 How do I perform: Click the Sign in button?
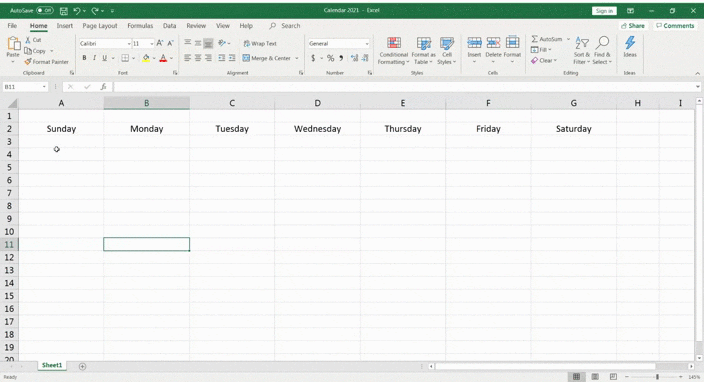pos(604,11)
